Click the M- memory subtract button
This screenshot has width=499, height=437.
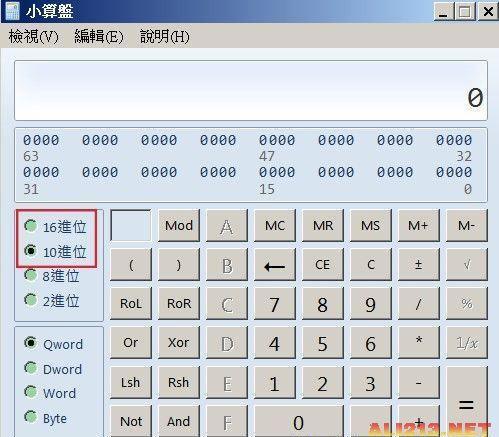click(x=467, y=226)
